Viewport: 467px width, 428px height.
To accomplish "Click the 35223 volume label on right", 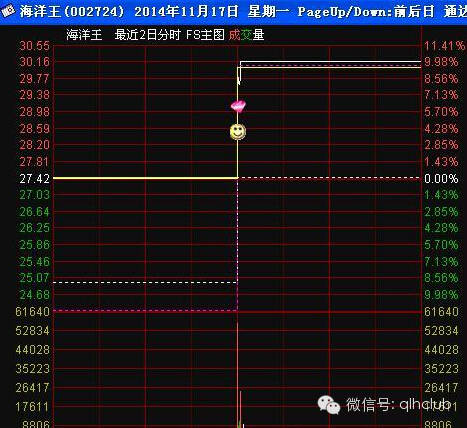I will pos(442,369).
